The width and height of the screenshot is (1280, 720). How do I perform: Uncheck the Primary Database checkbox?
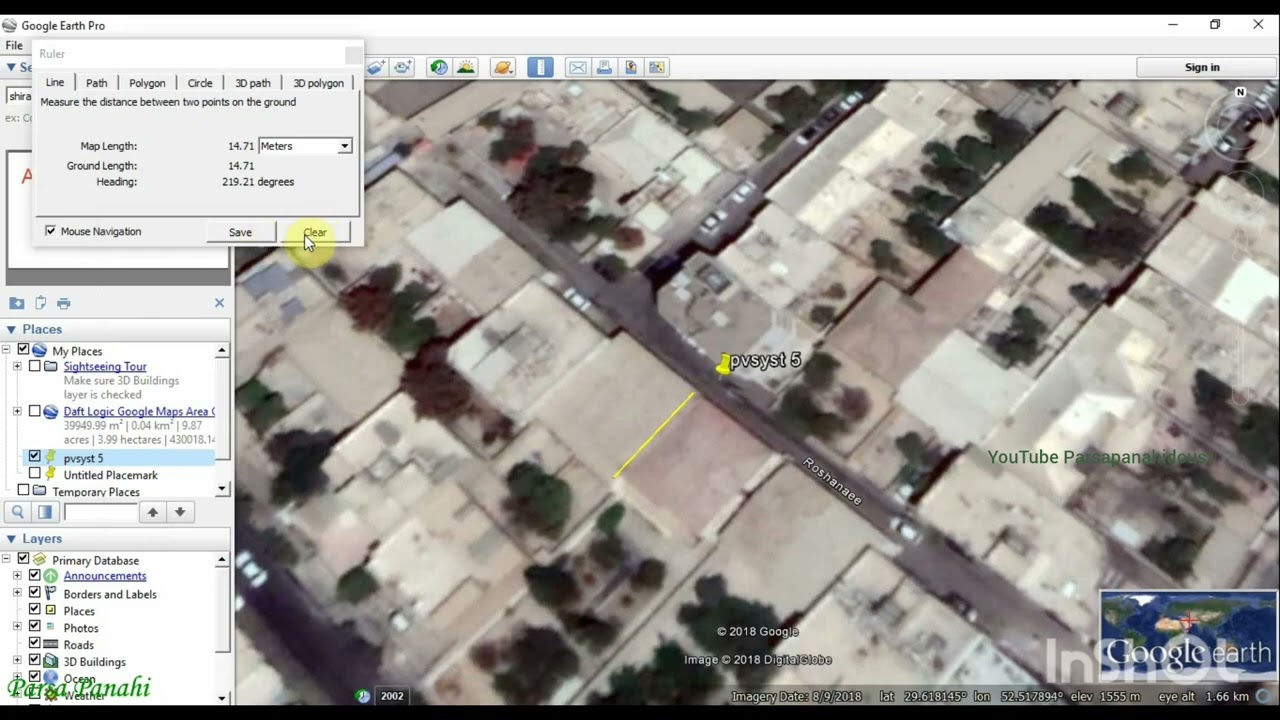(23, 560)
